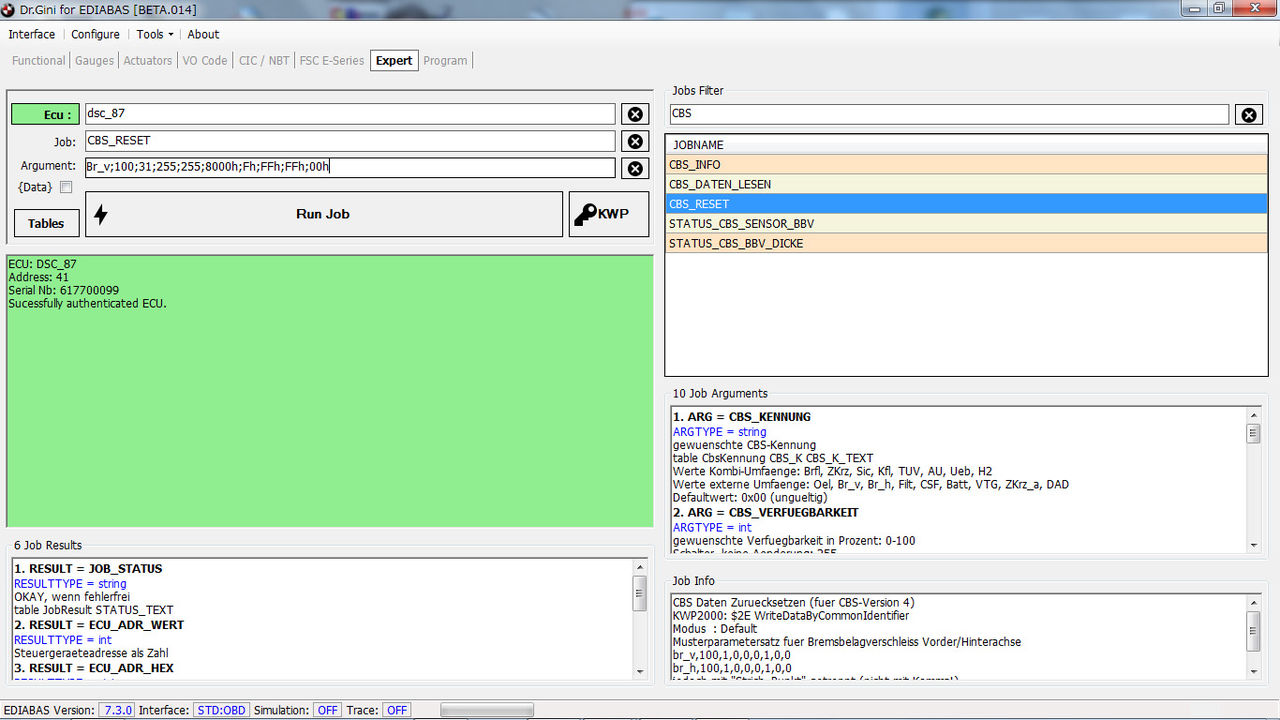This screenshot has width=1280, height=720.
Task: Toggle the Simulation OFF indicator
Action: [x=327, y=710]
